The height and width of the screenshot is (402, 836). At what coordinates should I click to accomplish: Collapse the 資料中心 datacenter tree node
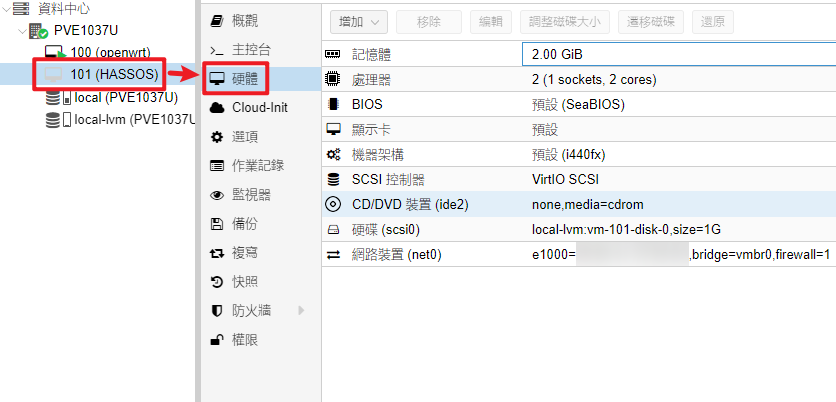[5, 9]
